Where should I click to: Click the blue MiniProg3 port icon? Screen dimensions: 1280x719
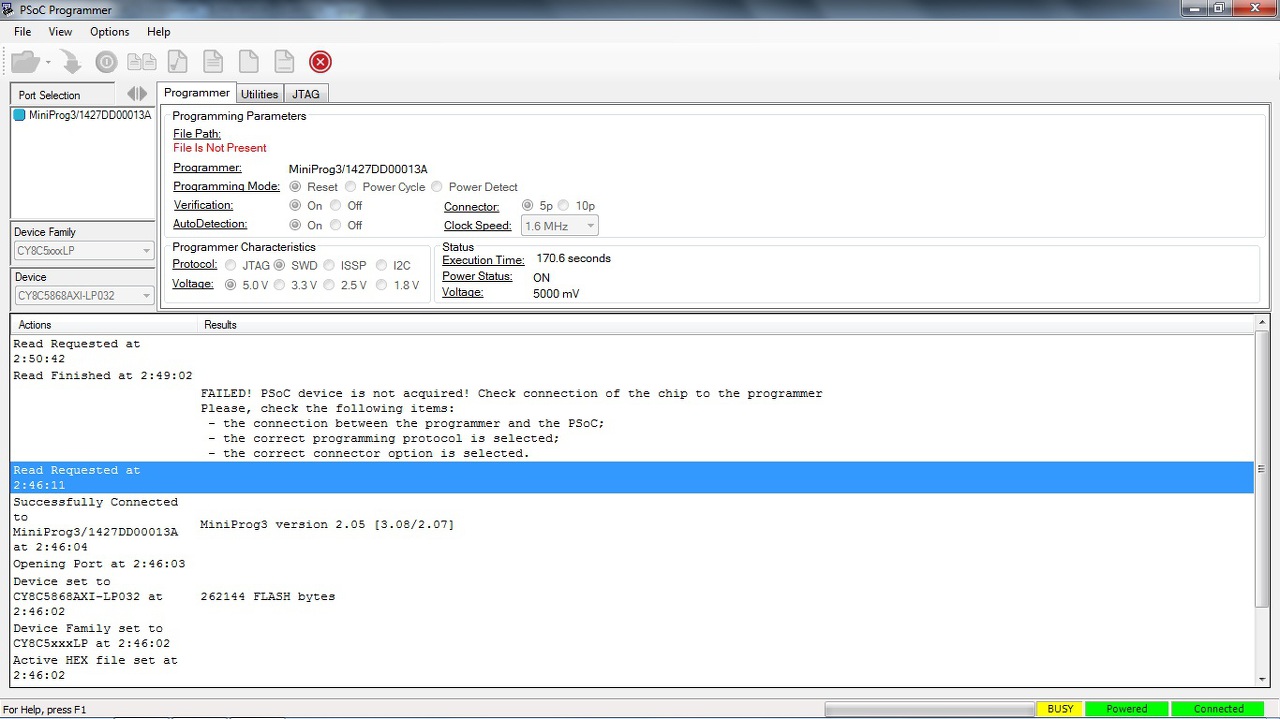(19, 115)
